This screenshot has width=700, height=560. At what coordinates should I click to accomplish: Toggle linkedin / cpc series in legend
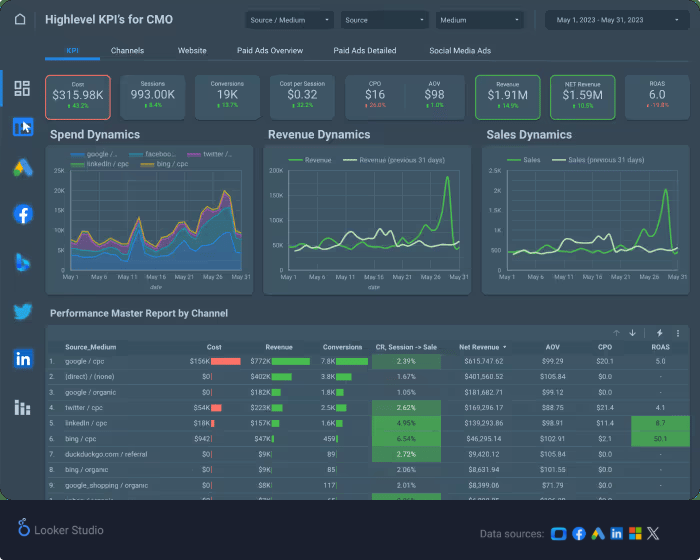pyautogui.click(x=100, y=164)
